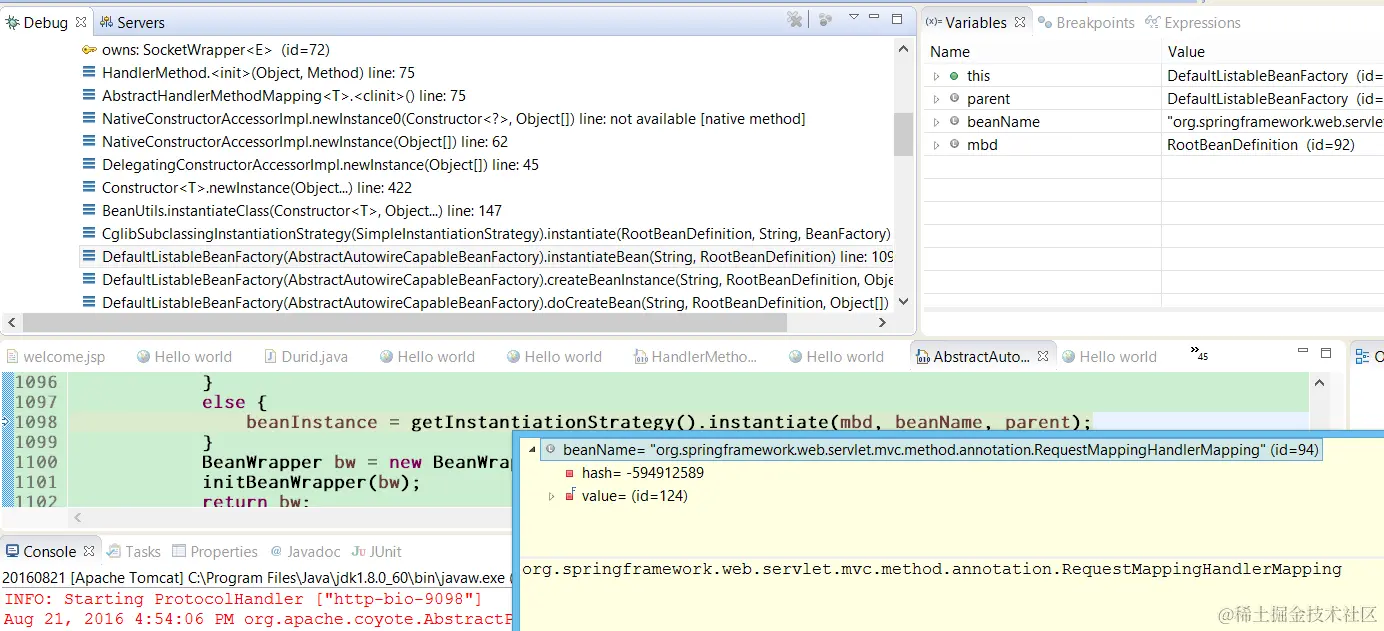Image resolution: width=1384 pixels, height=631 pixels.
Task: Expand value= (id=124) in the popup
Action: (551, 496)
